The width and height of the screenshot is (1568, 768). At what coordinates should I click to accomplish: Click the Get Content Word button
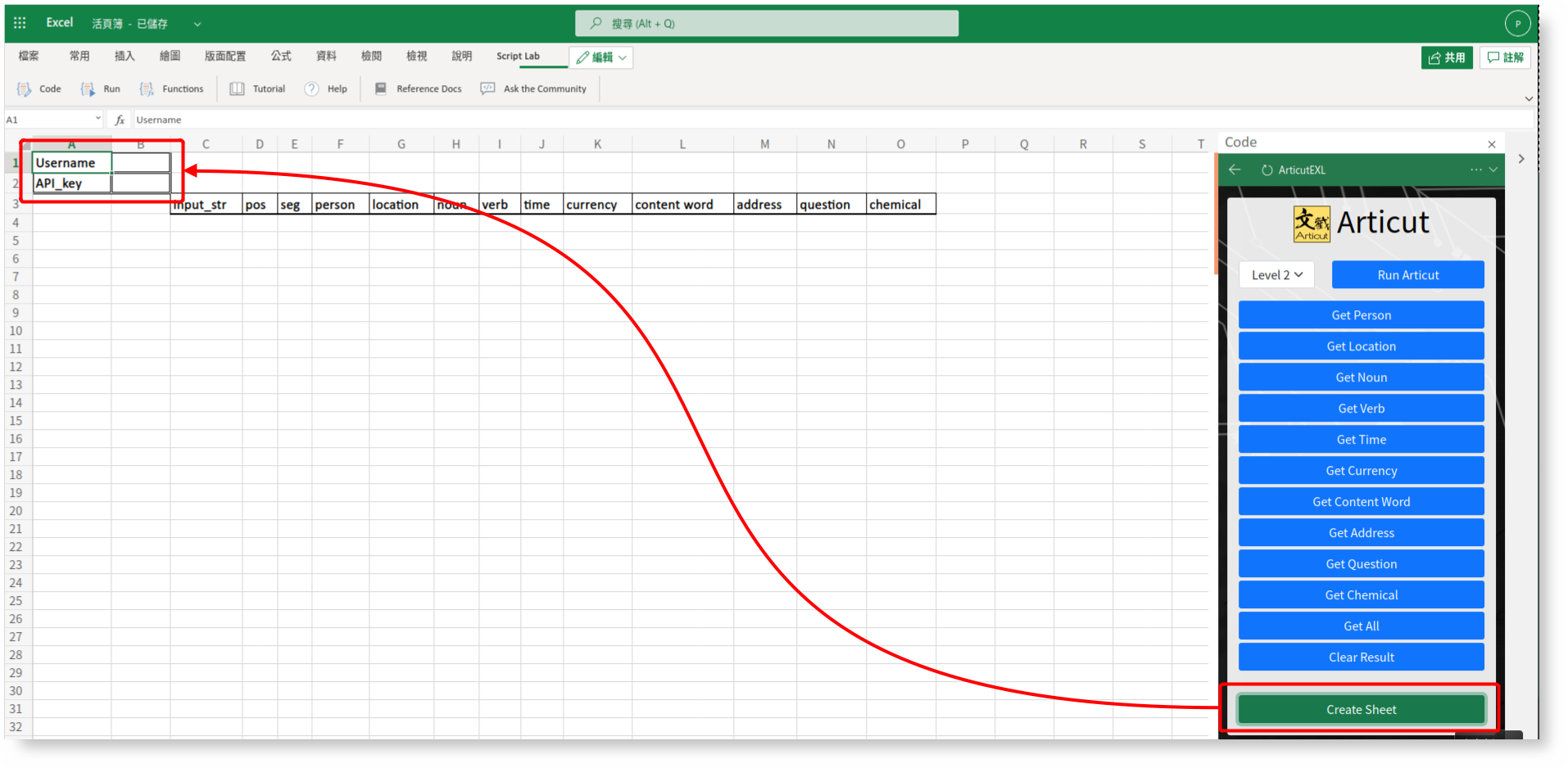[x=1361, y=502]
